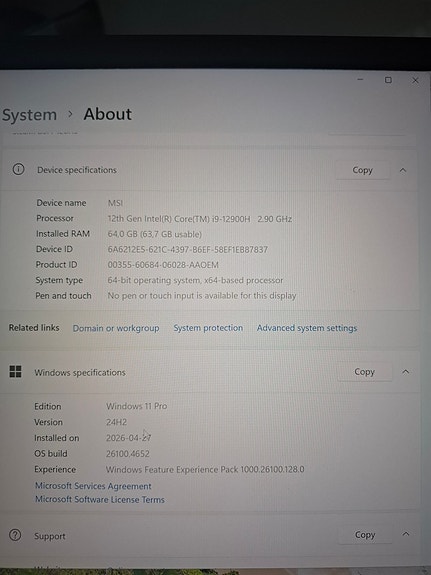The width and height of the screenshot is (431, 575).
Task: Click the About breadcrumb title
Action: [107, 114]
